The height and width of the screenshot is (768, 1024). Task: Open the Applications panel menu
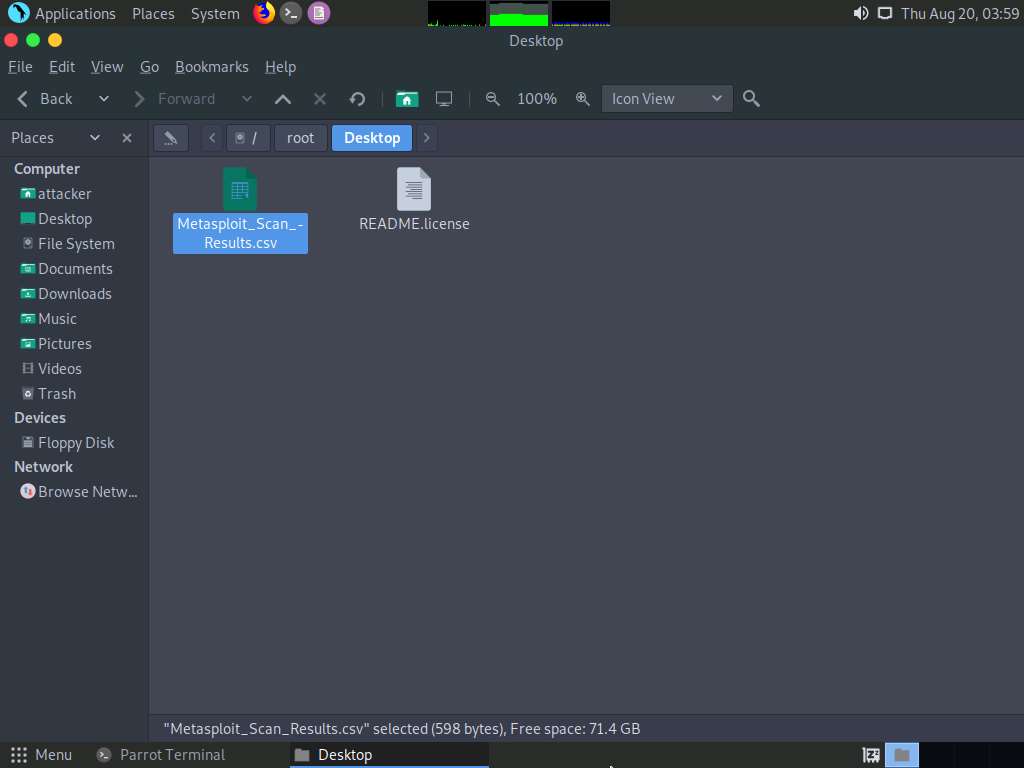pyautogui.click(x=63, y=13)
